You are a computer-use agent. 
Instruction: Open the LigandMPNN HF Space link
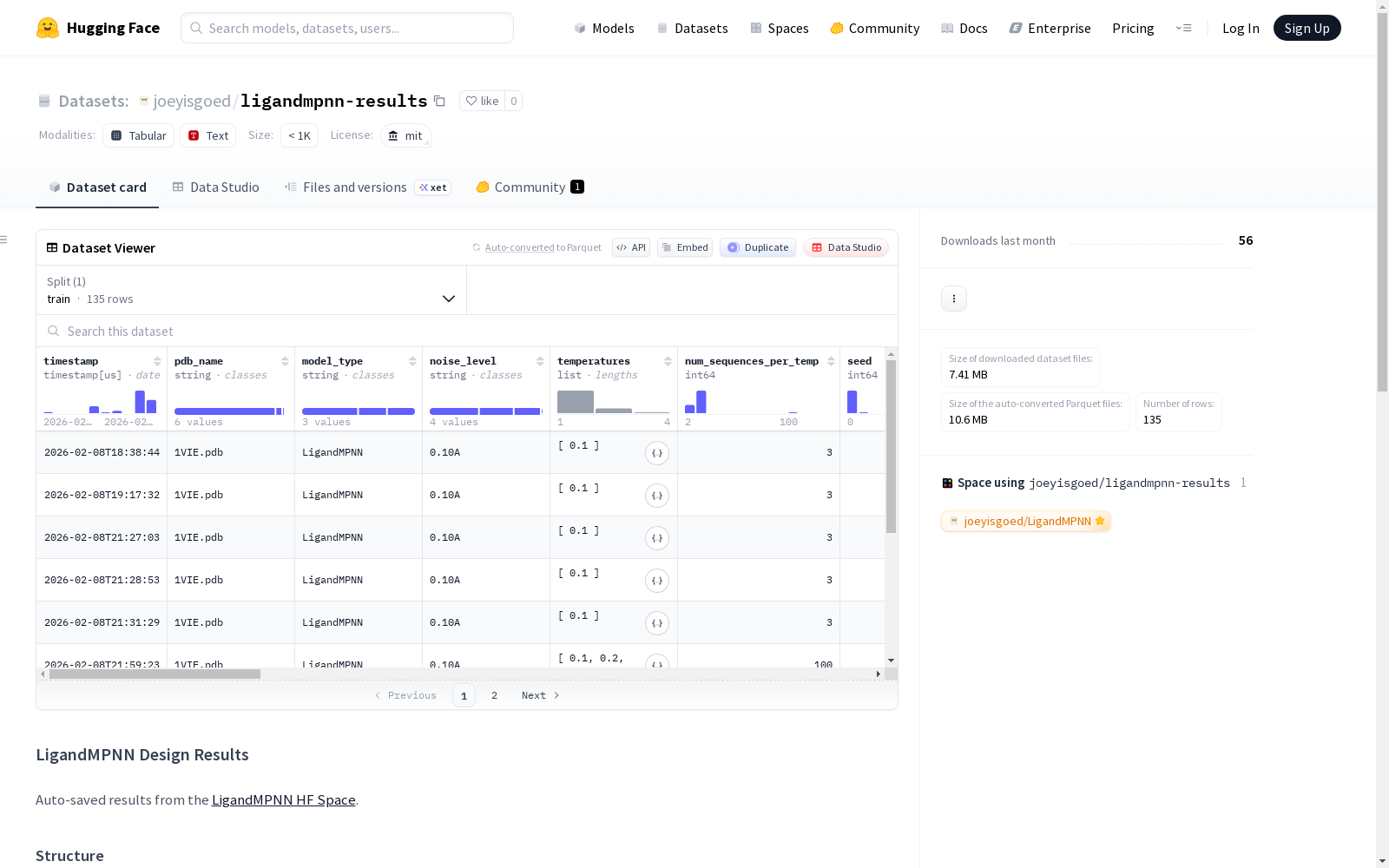284,800
